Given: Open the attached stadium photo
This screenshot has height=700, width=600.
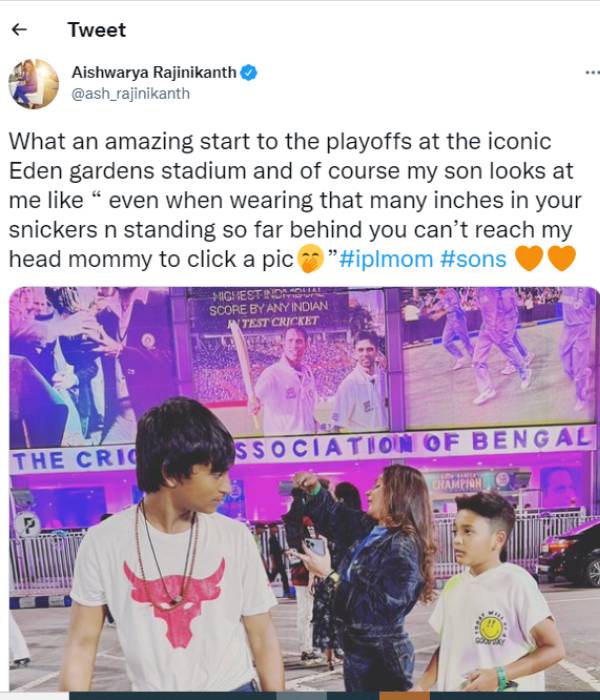Looking at the screenshot, I should point(303,489).
